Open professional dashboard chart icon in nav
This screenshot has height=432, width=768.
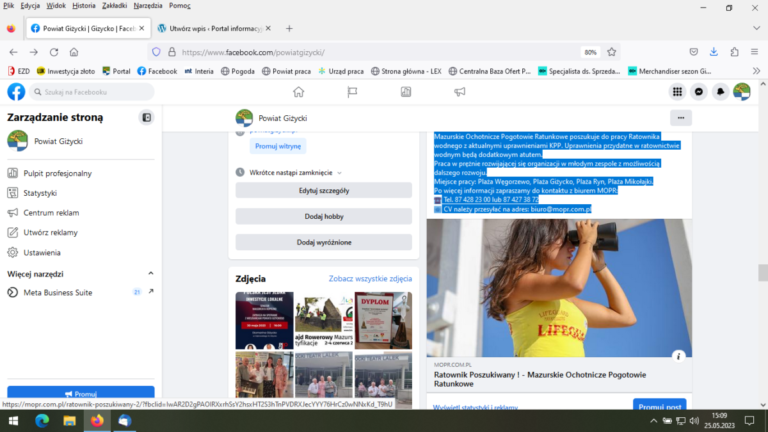coord(406,92)
